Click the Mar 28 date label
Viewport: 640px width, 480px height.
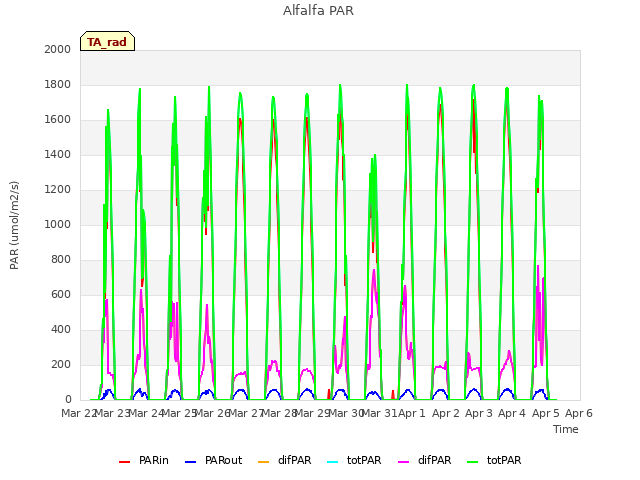point(279,413)
